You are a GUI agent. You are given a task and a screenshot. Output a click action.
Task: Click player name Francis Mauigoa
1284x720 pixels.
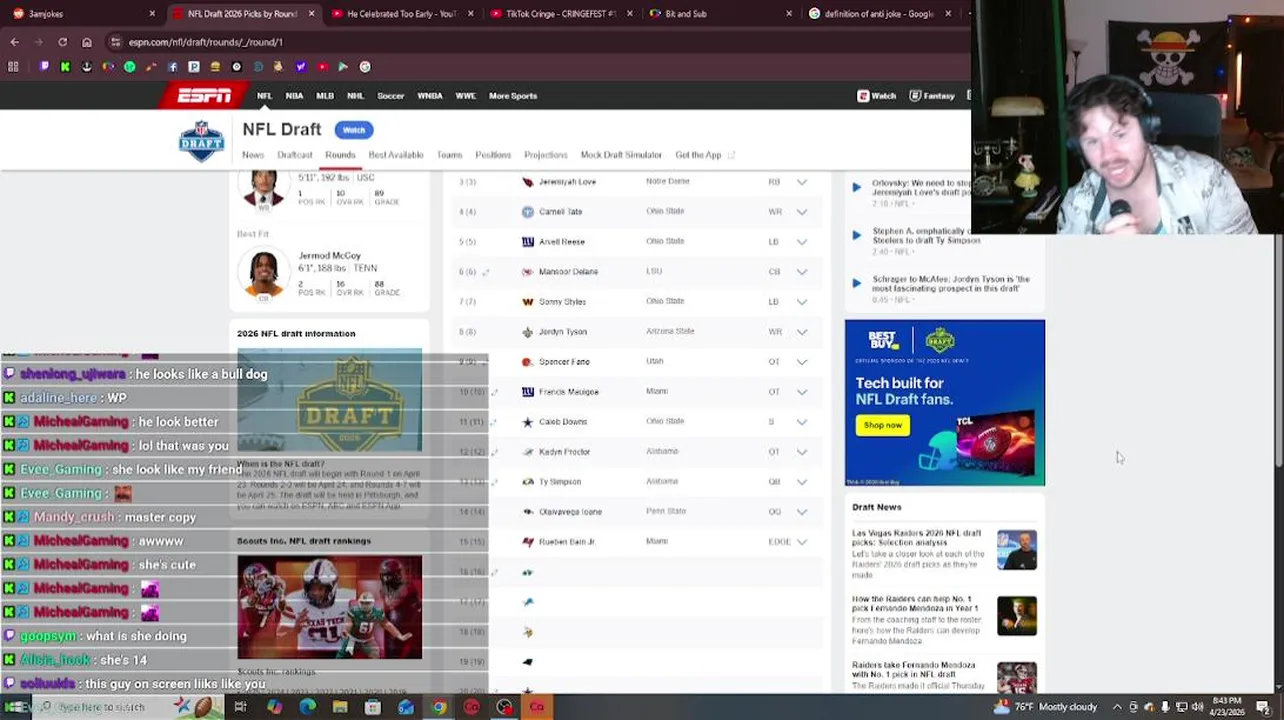pyautogui.click(x=568, y=392)
